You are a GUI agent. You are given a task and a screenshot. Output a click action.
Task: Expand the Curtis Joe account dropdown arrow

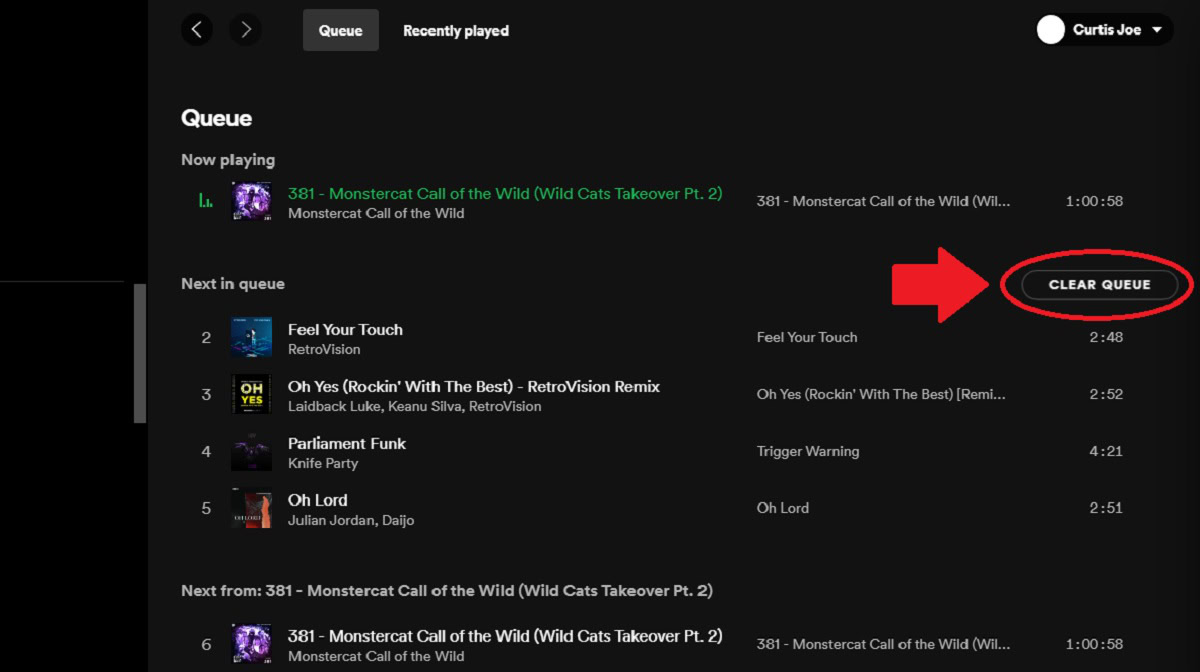click(1157, 30)
